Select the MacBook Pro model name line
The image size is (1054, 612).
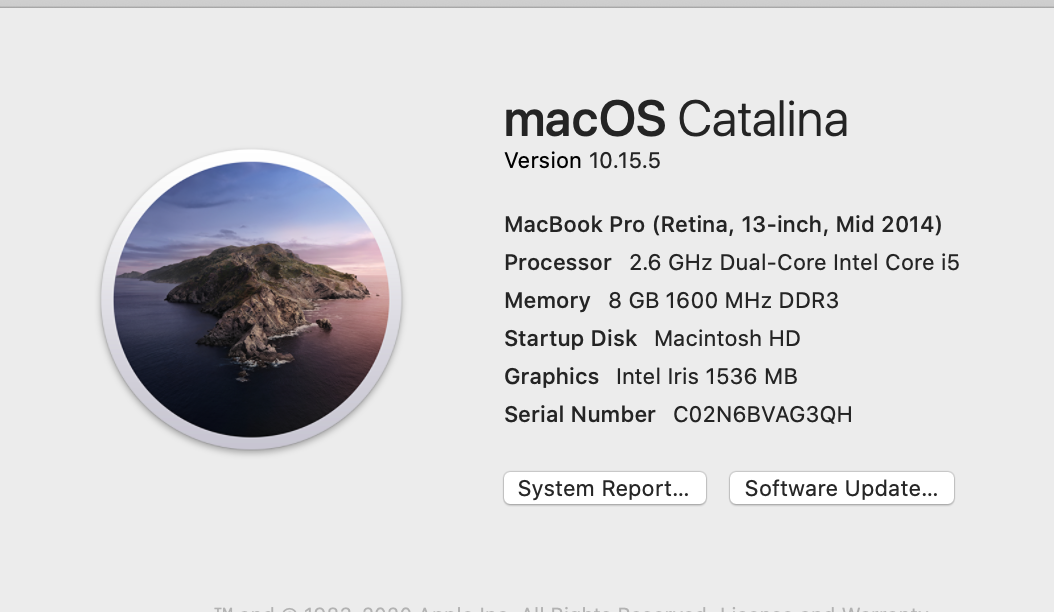pyautogui.click(x=723, y=224)
